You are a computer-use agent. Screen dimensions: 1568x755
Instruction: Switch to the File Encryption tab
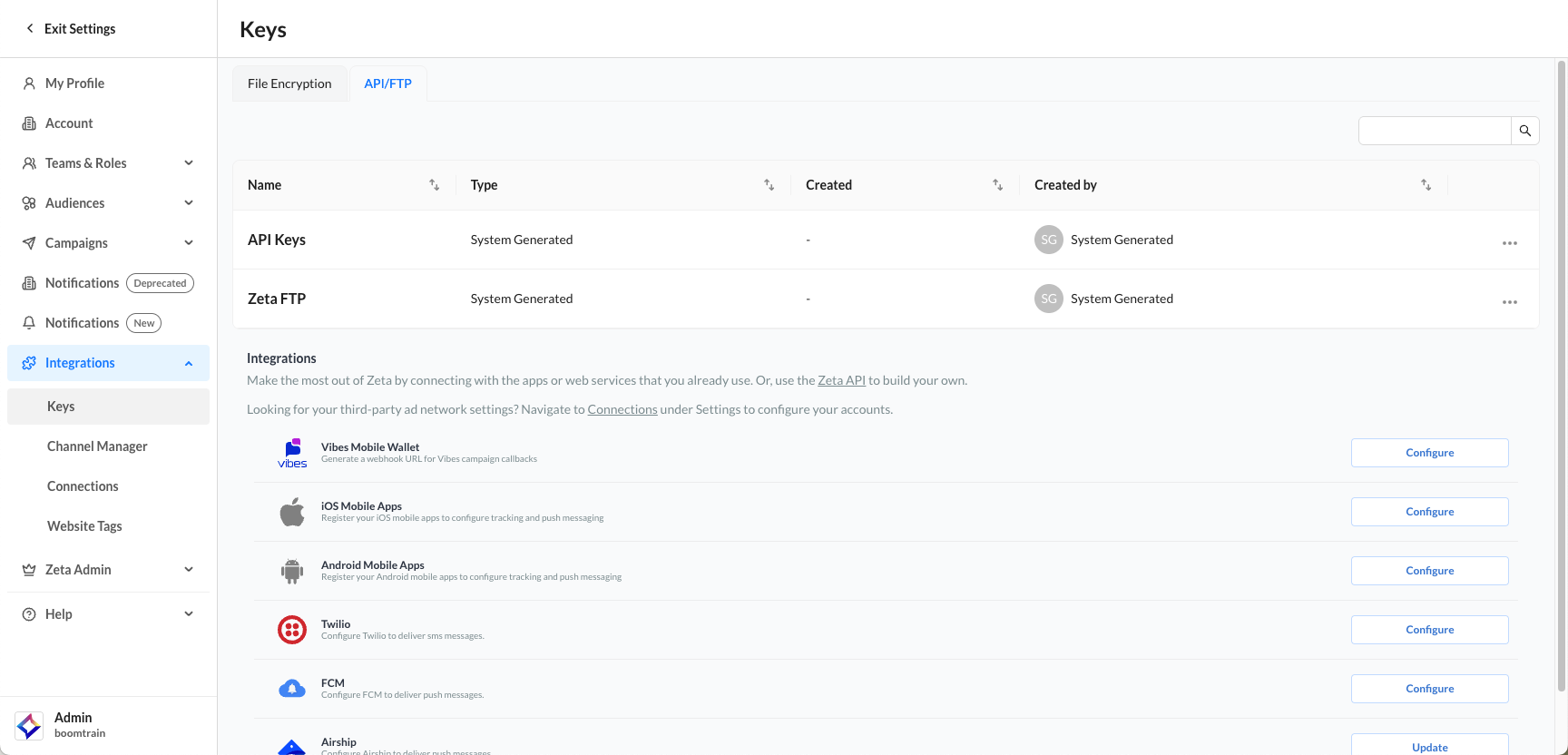pos(289,83)
